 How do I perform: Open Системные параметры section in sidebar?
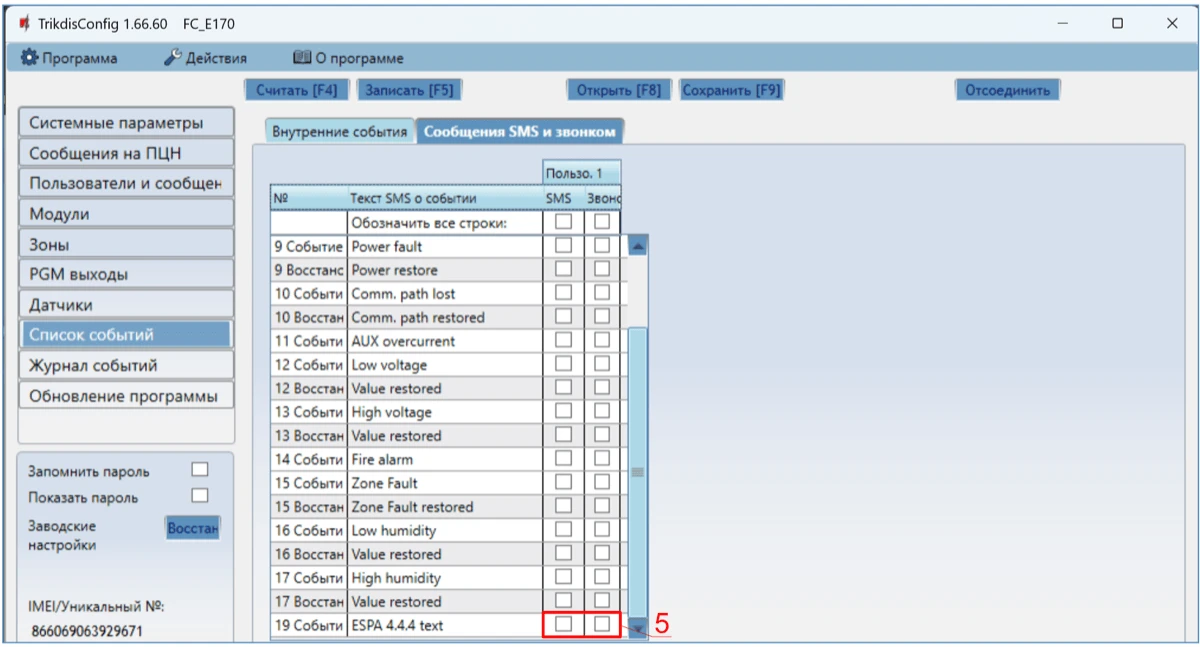(x=126, y=123)
